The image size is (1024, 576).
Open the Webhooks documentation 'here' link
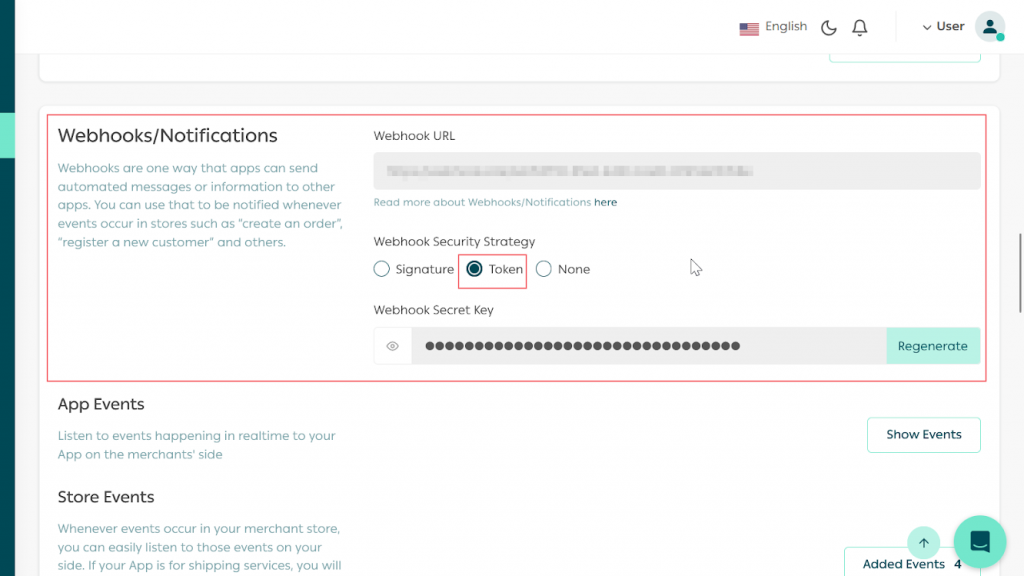[x=605, y=202]
